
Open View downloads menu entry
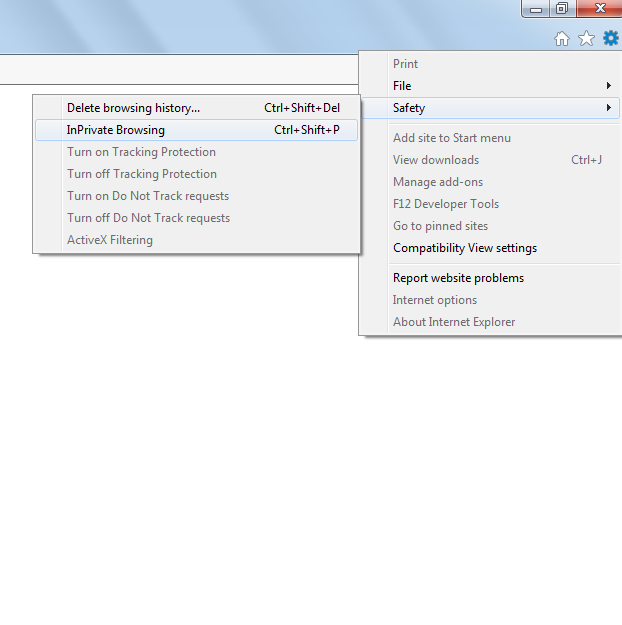436,160
